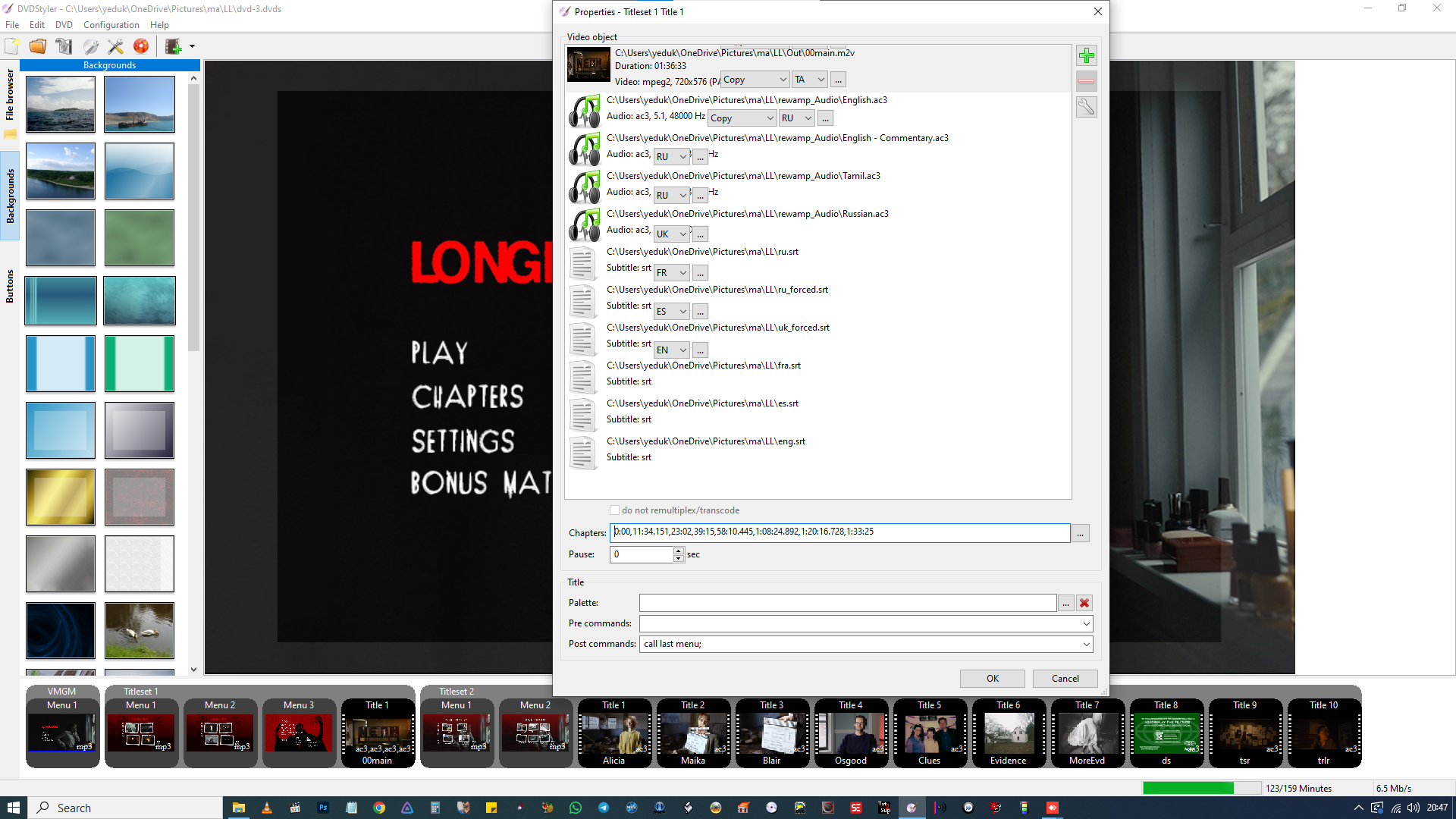This screenshot has height=819, width=1456.
Task: Click the wrench Properties button in dialog
Action: 1086,107
